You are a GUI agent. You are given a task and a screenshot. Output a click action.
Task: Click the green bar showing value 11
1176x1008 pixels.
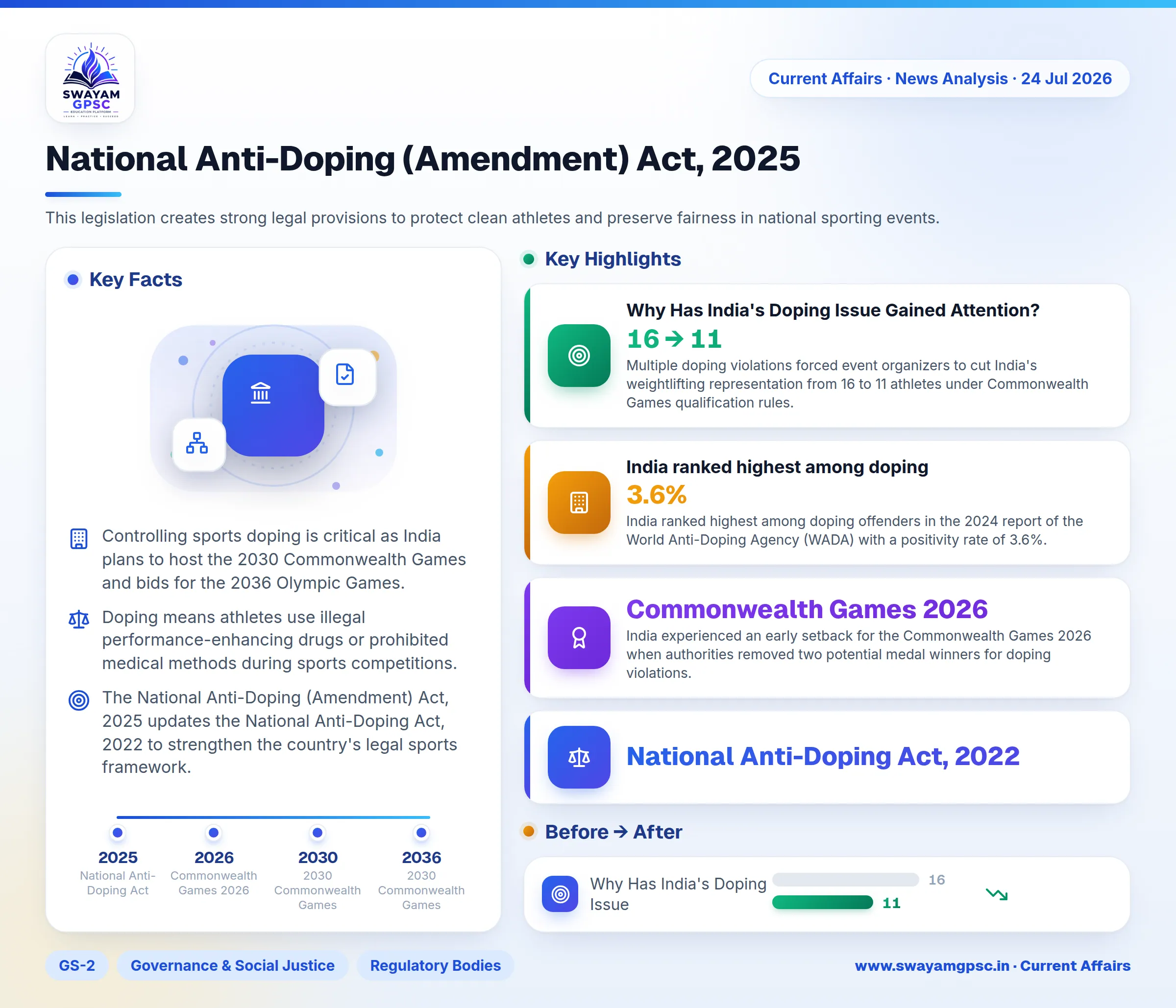pyautogui.click(x=822, y=903)
